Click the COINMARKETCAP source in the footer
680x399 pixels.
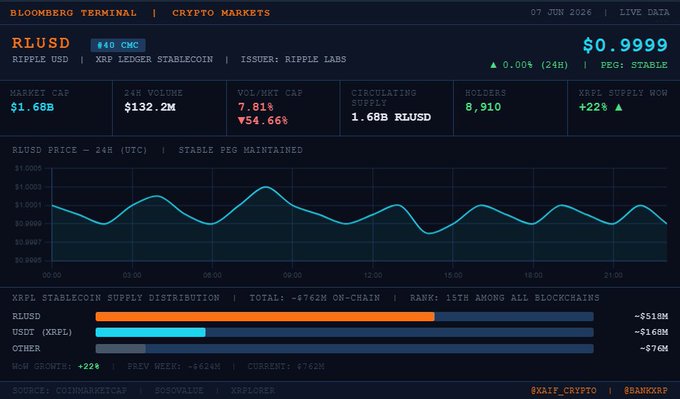coord(91,390)
